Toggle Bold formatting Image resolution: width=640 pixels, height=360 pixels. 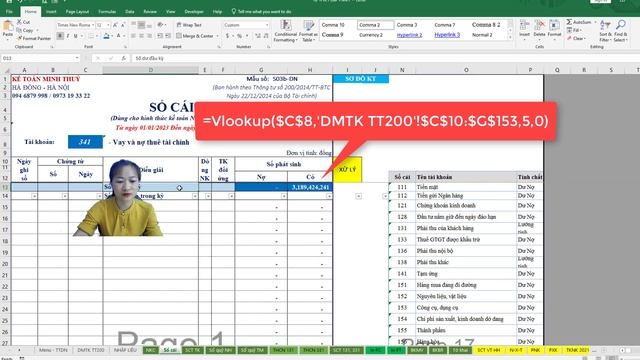pyautogui.click(x=60, y=36)
